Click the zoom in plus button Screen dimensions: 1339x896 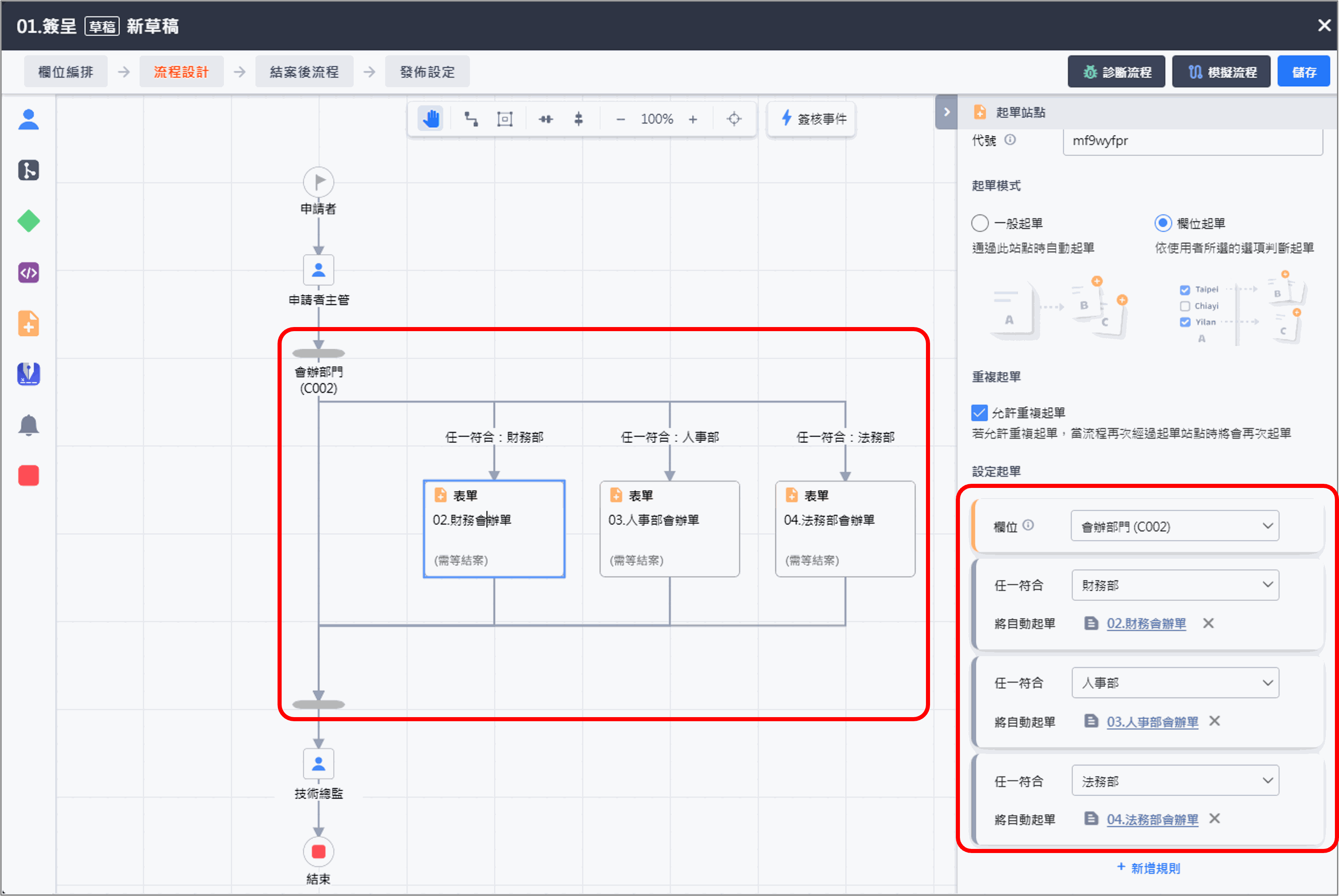693,119
